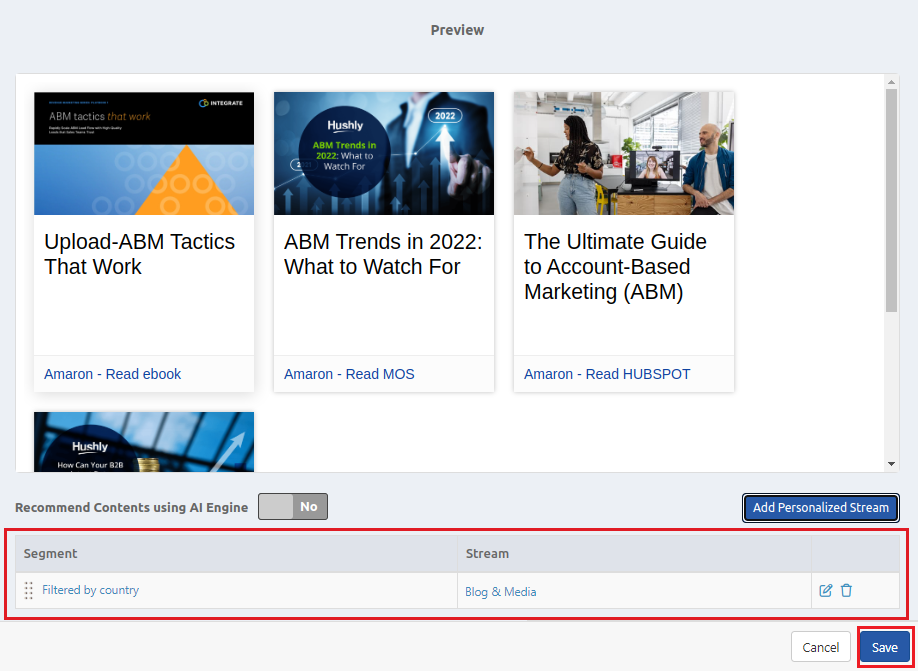Click The Ultimate Guide to Account-Based Marketing title
Screen dimensions: 919x671
click(x=615, y=267)
